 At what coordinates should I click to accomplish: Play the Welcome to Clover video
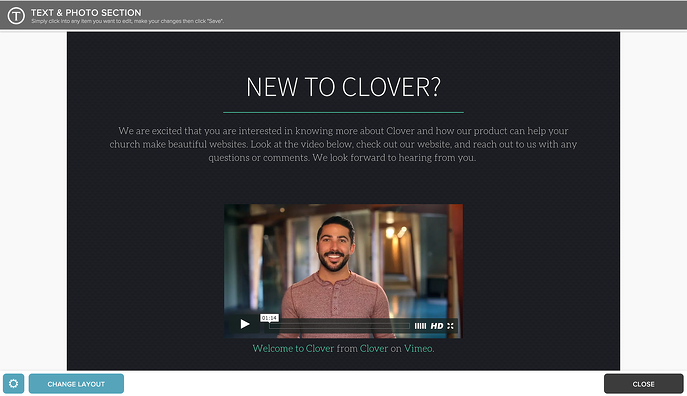point(244,324)
